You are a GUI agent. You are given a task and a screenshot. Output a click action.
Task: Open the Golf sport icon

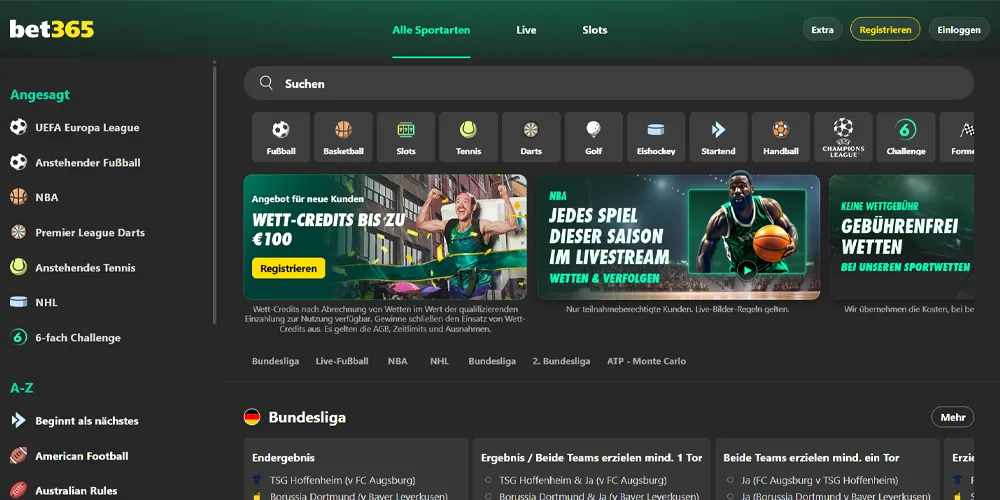593,137
